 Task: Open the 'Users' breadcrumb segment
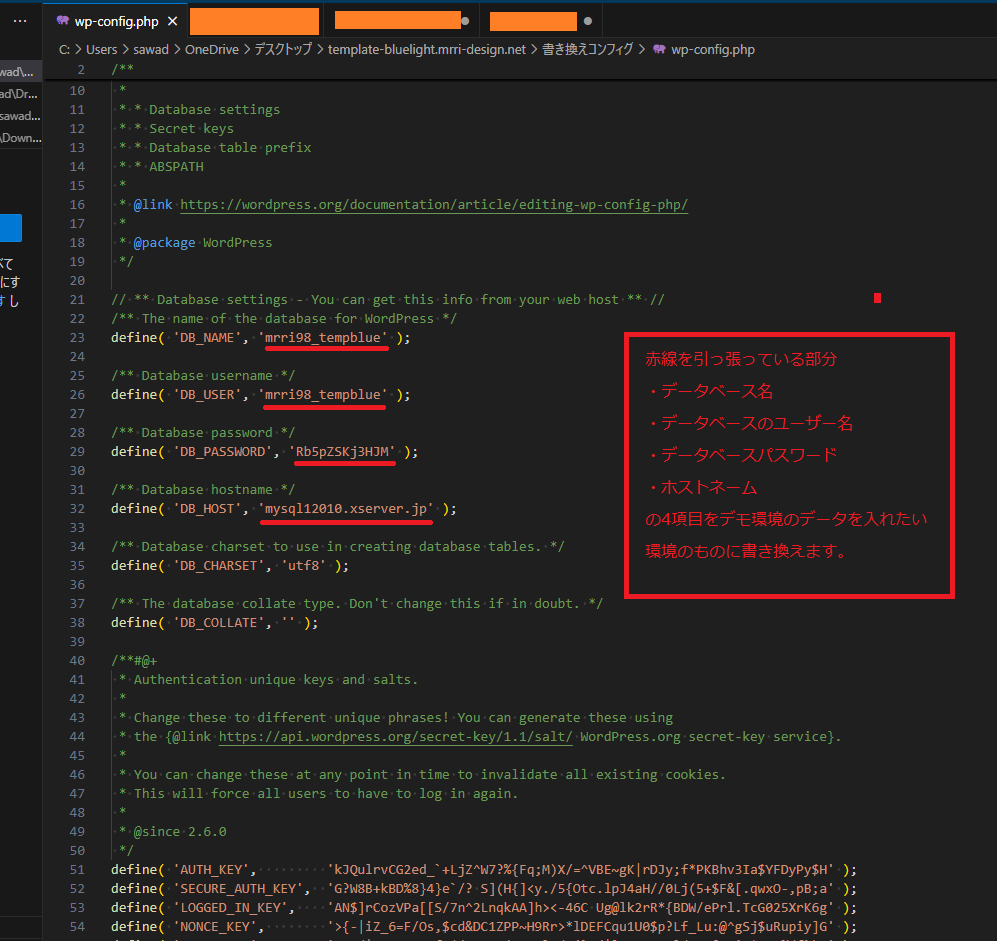pyautogui.click(x=101, y=49)
